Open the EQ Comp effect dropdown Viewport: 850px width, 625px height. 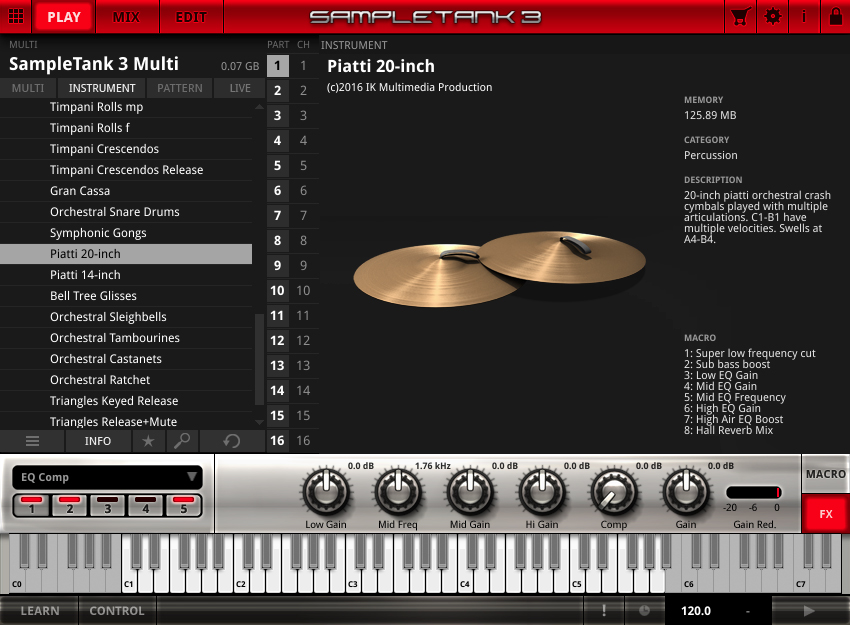tap(107, 477)
